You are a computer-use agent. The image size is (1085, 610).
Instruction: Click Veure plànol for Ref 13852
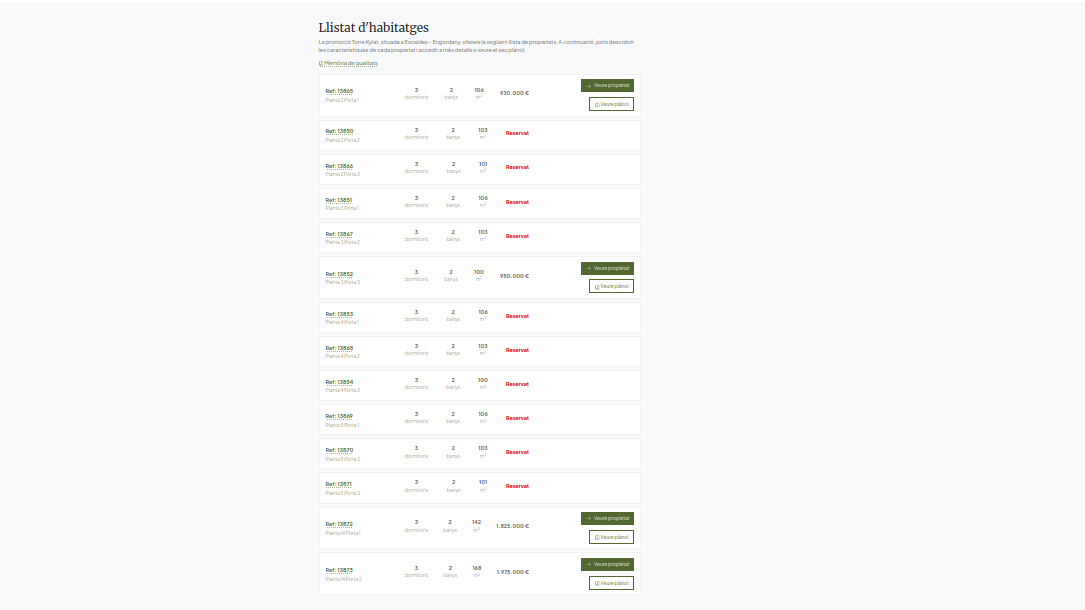tap(611, 286)
